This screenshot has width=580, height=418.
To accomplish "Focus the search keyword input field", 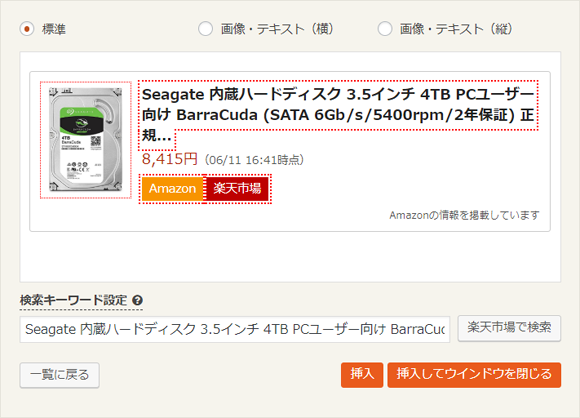I will point(235,329).
